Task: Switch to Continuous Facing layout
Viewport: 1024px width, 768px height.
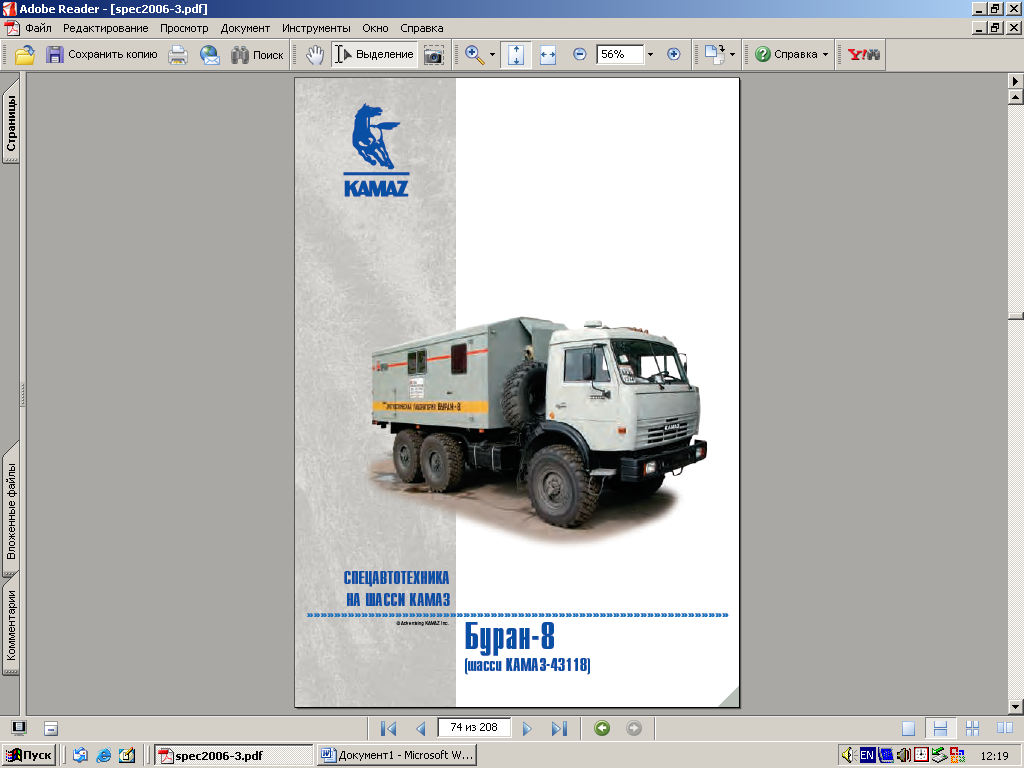Action: click(972, 728)
